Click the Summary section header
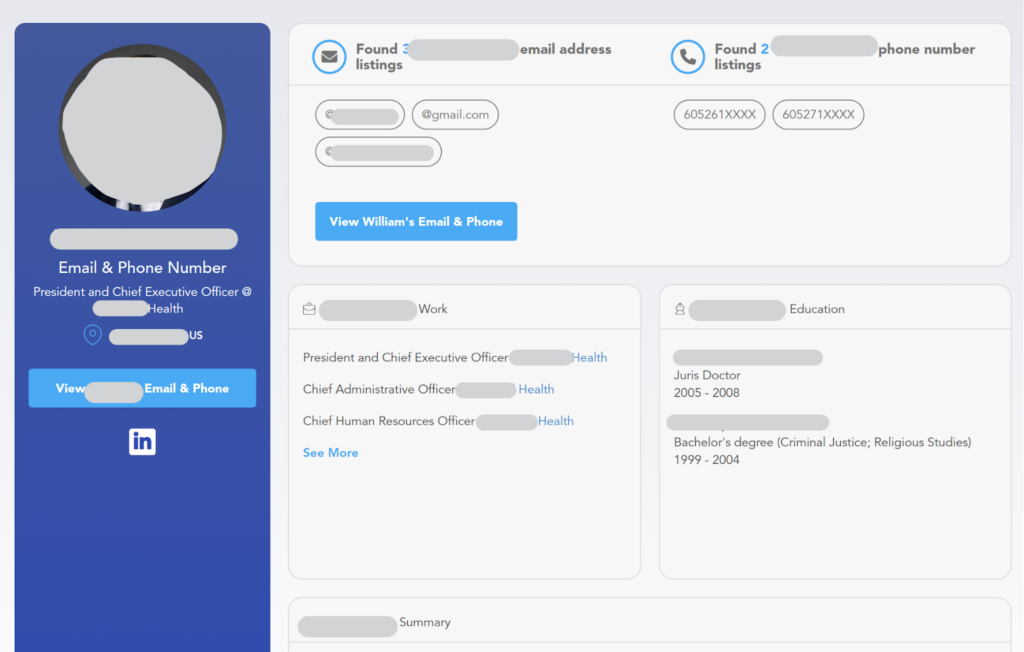This screenshot has height=652, width=1024. click(425, 622)
